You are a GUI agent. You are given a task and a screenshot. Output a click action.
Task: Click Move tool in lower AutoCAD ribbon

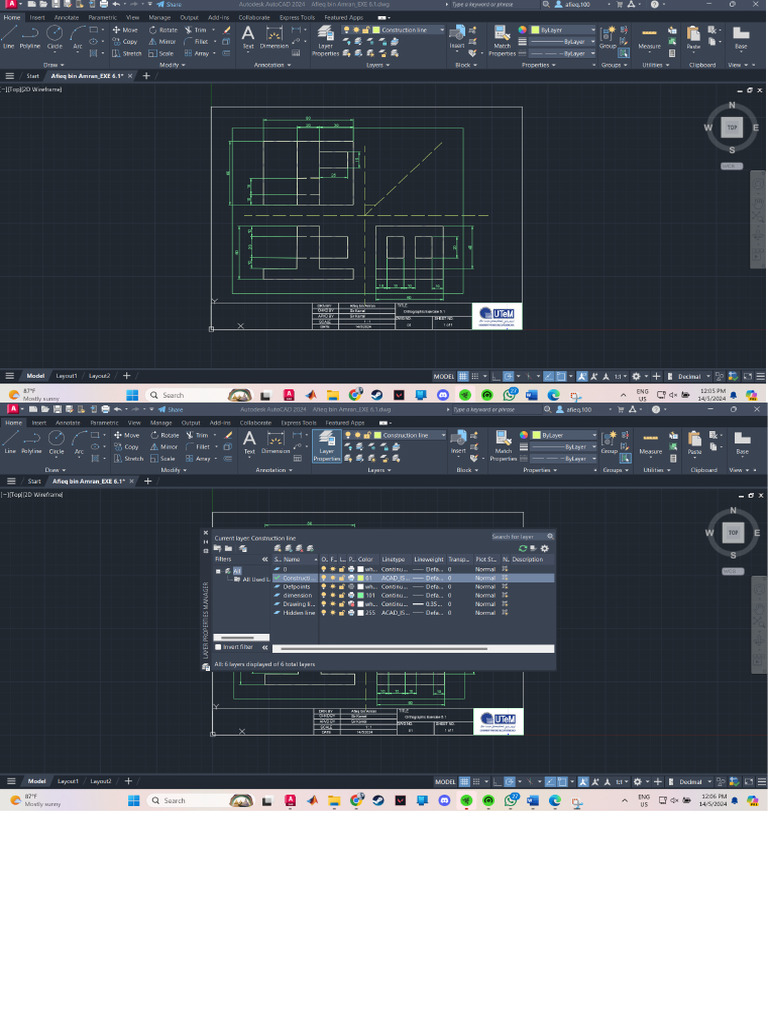(x=127, y=435)
